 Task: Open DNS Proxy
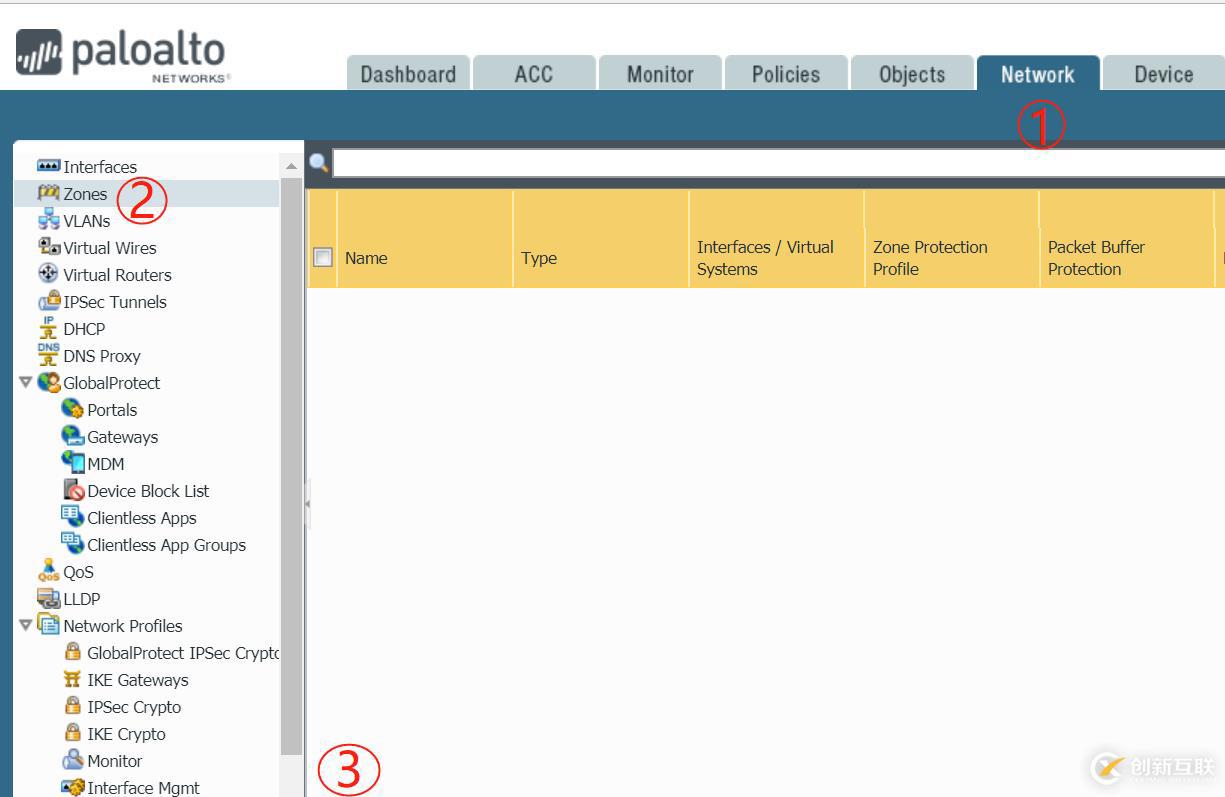[x=102, y=356]
